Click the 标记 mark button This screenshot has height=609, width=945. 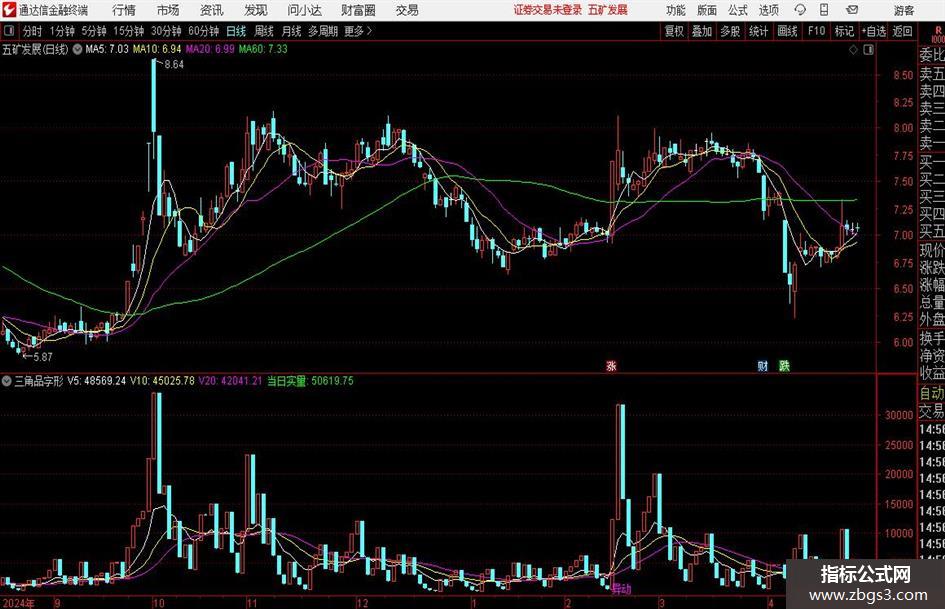tap(844, 31)
